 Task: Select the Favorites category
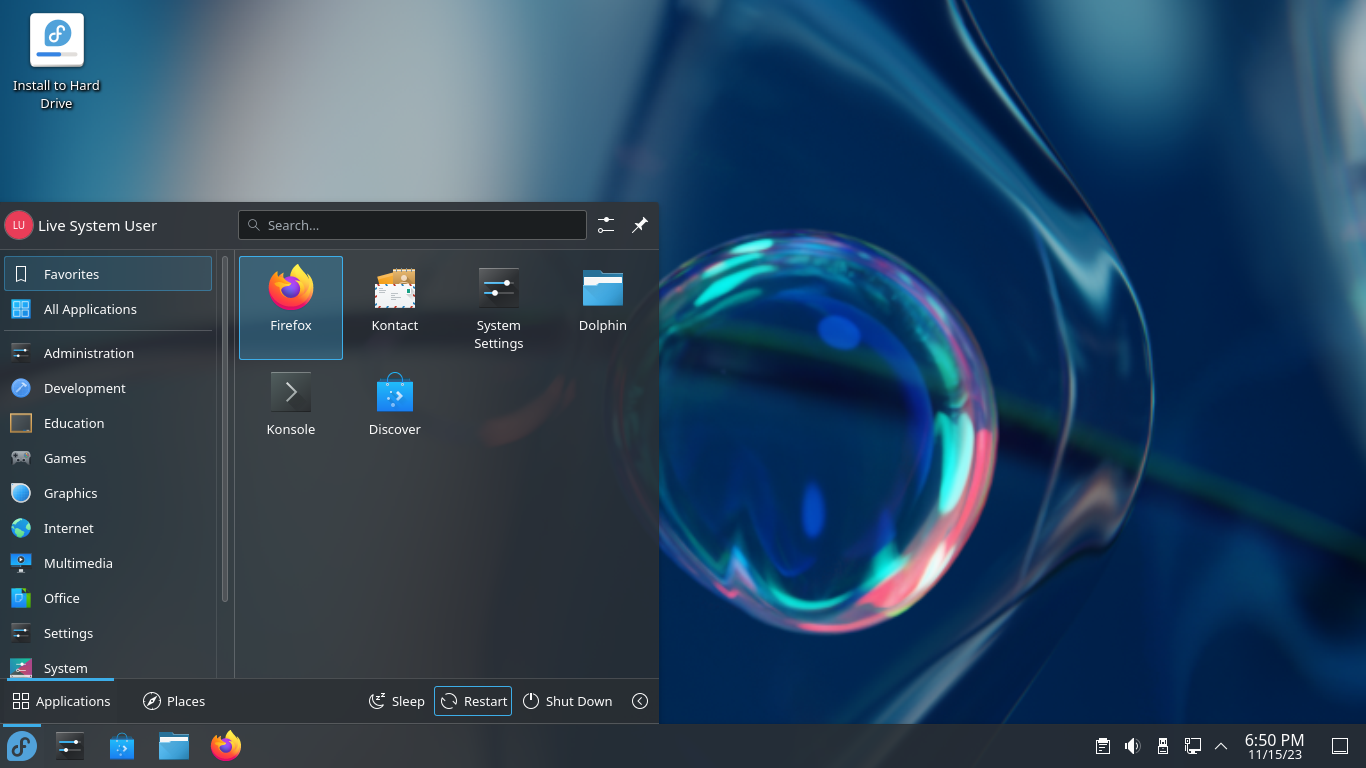pyautogui.click(x=108, y=274)
